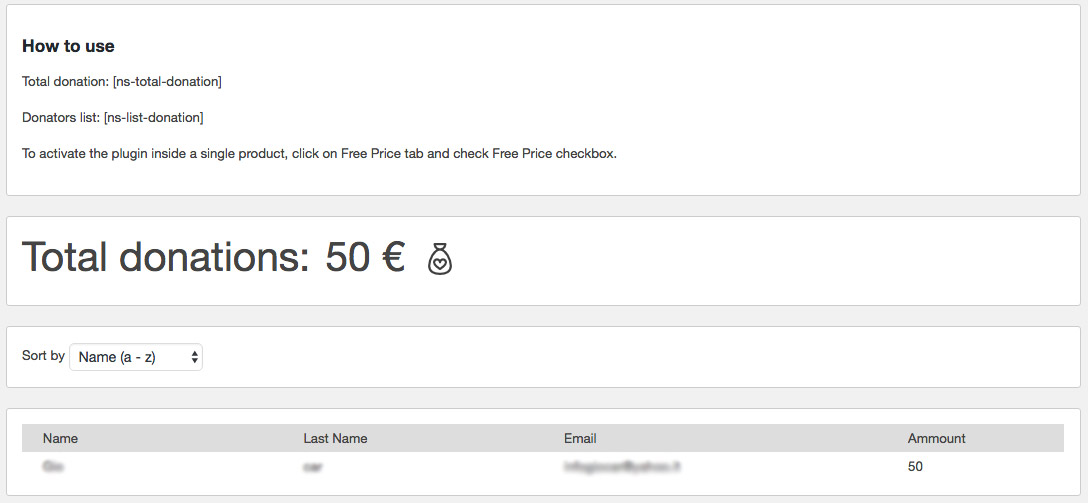1088x503 pixels.
Task: Open the Sort by dropdown
Action: (x=136, y=357)
